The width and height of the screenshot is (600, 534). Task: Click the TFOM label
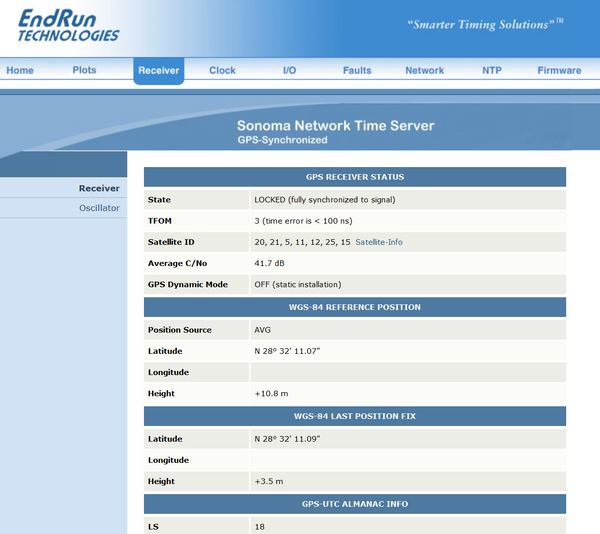click(160, 221)
